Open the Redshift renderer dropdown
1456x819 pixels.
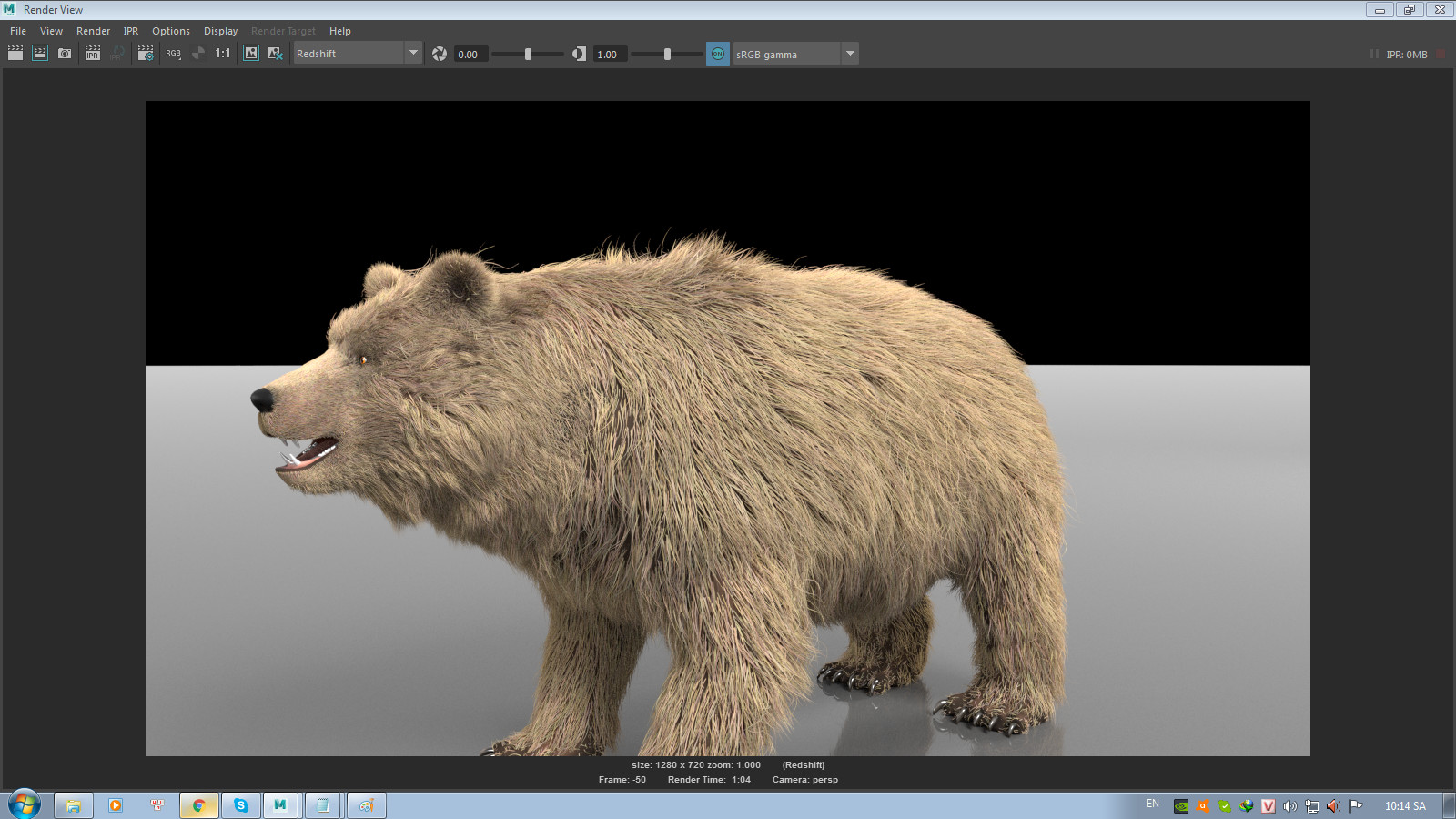tap(413, 53)
